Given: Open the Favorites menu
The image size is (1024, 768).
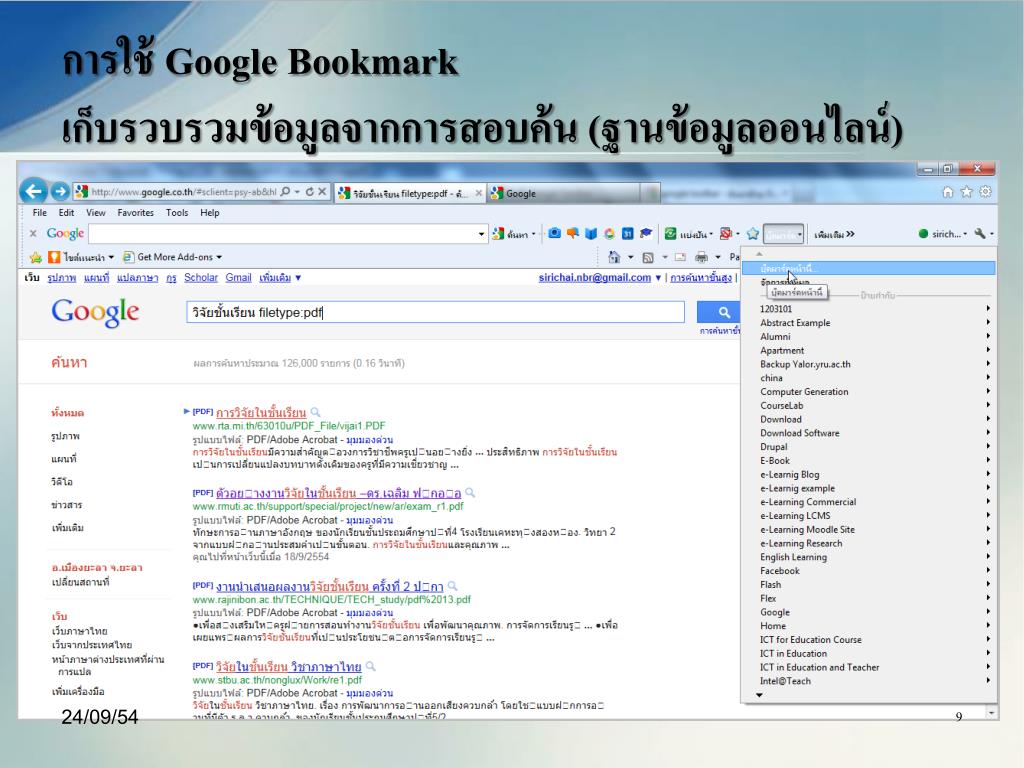Looking at the screenshot, I should (135, 213).
